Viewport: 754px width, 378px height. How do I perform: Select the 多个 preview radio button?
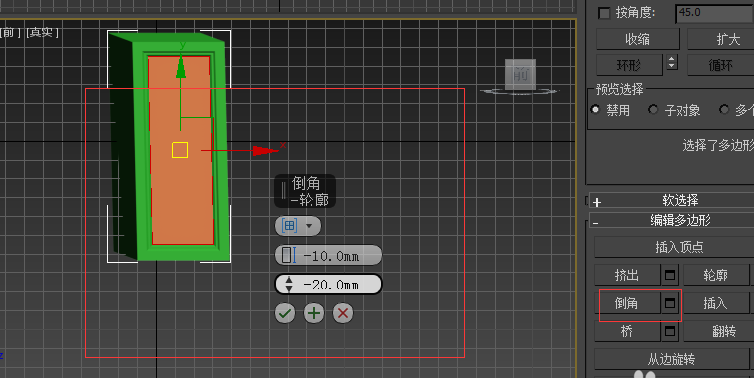pyautogui.click(x=724, y=110)
